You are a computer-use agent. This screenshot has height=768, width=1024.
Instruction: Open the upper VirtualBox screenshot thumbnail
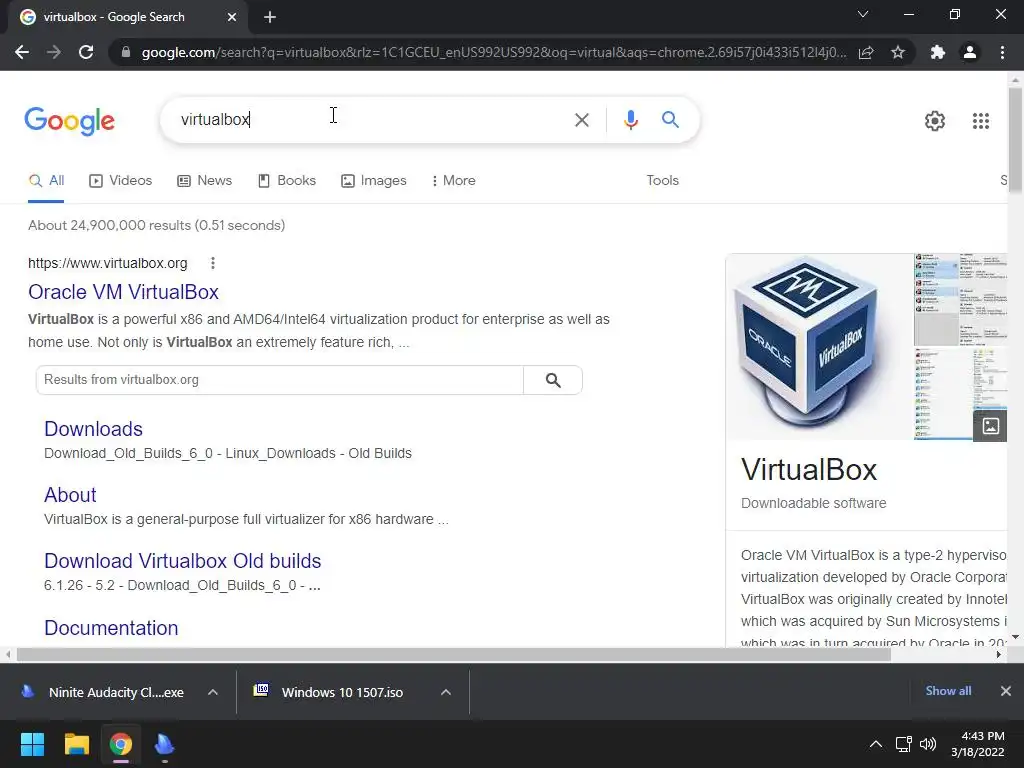(x=960, y=299)
